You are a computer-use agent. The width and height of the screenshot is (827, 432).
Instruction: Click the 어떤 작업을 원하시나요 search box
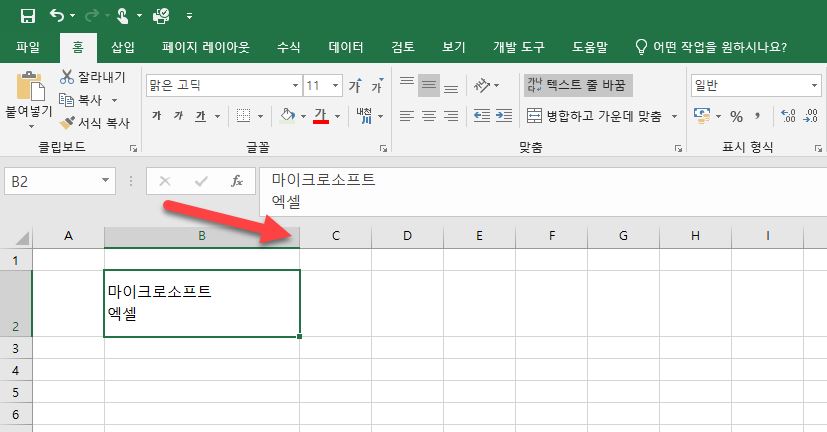pos(710,47)
